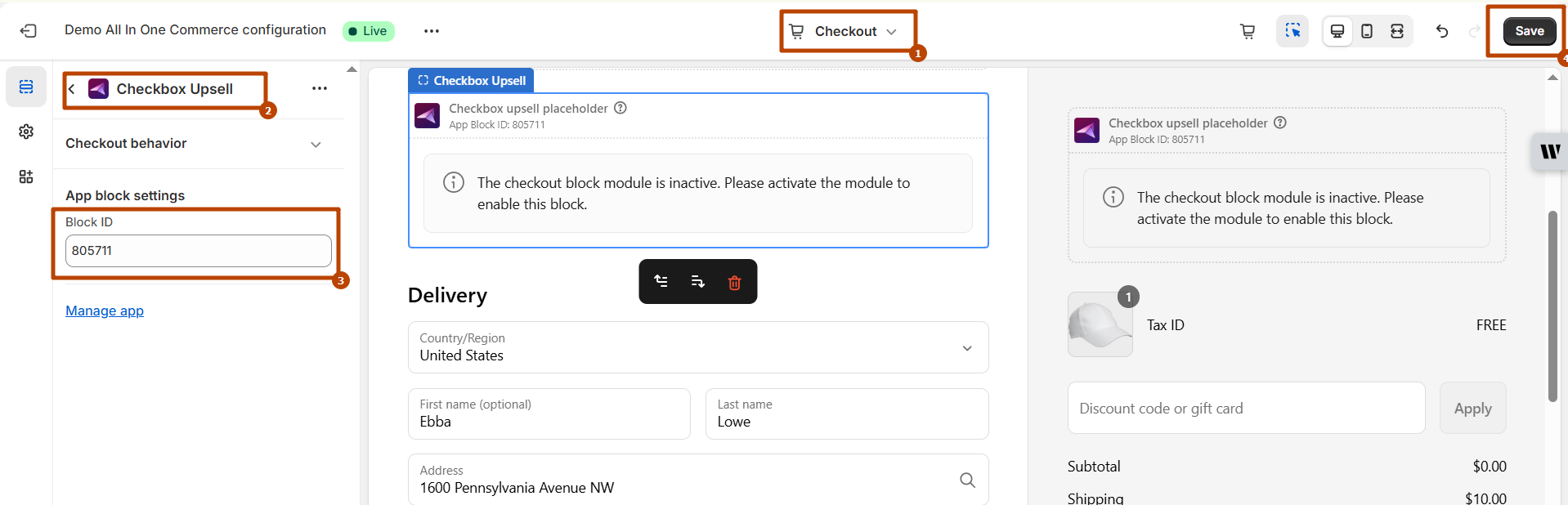1568x505 pixels.
Task: Switch to fullscreen preview layout
Action: click(x=1397, y=31)
